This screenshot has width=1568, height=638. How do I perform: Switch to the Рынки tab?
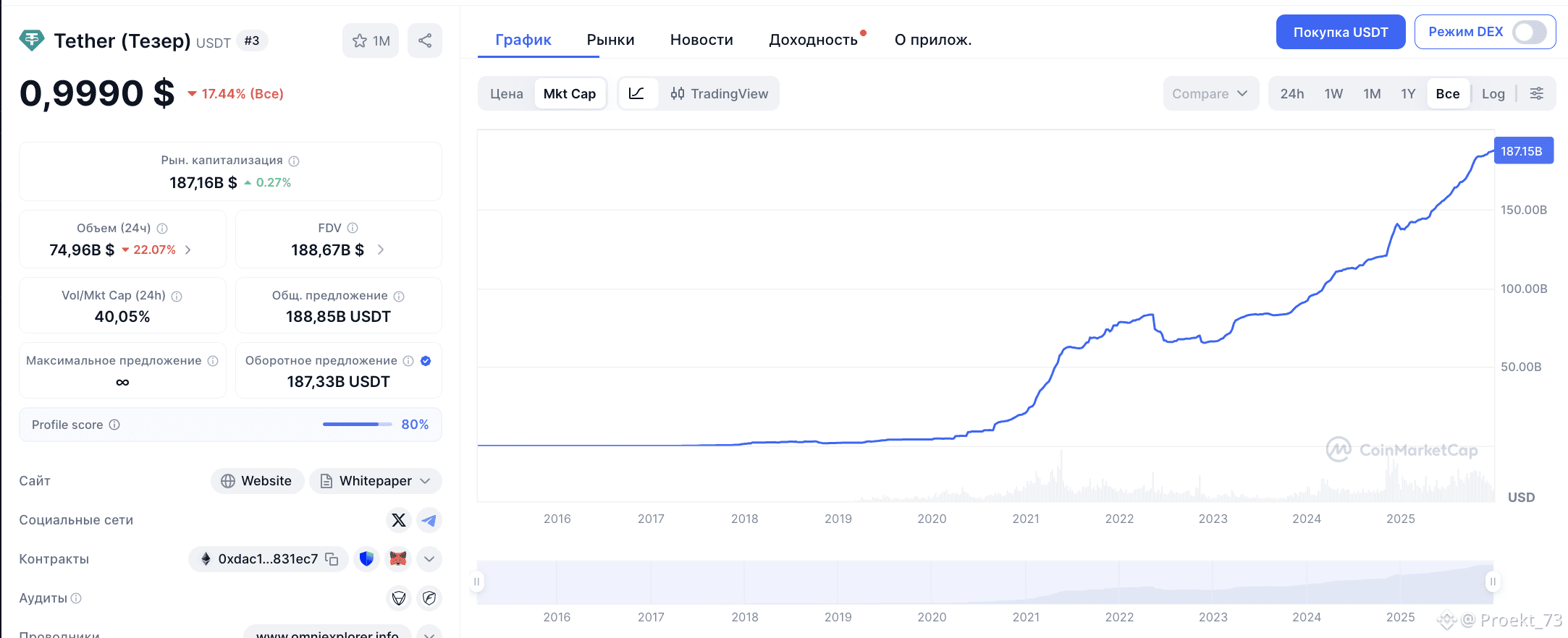(x=610, y=40)
